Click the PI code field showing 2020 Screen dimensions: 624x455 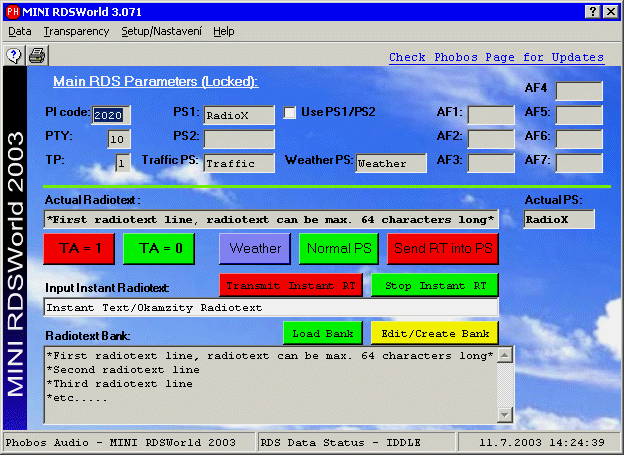[111, 115]
